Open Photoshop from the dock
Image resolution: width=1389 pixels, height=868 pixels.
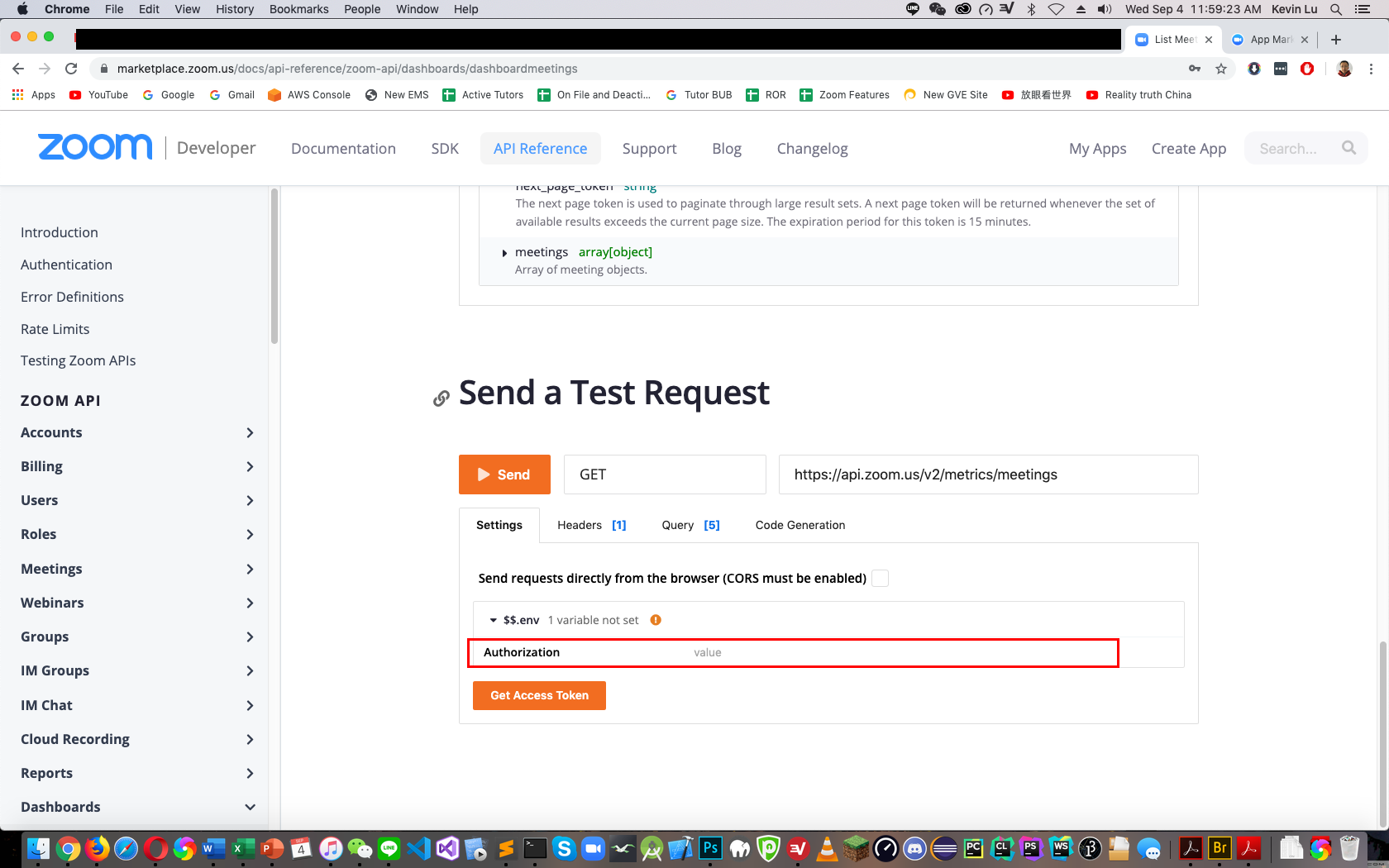(710, 848)
